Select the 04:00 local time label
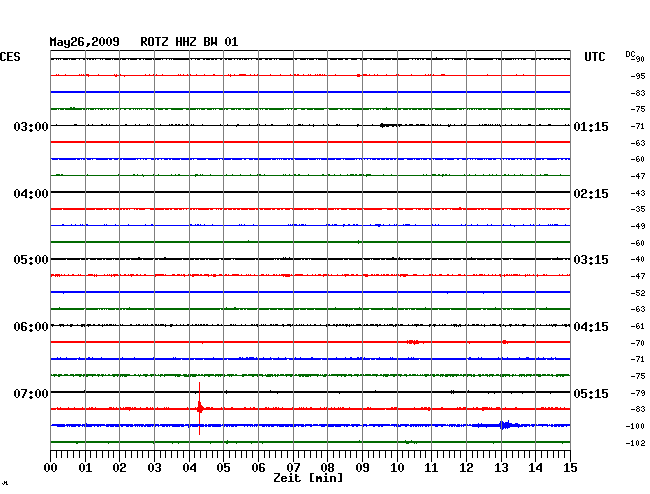This screenshot has width=650, height=494. coord(31,194)
